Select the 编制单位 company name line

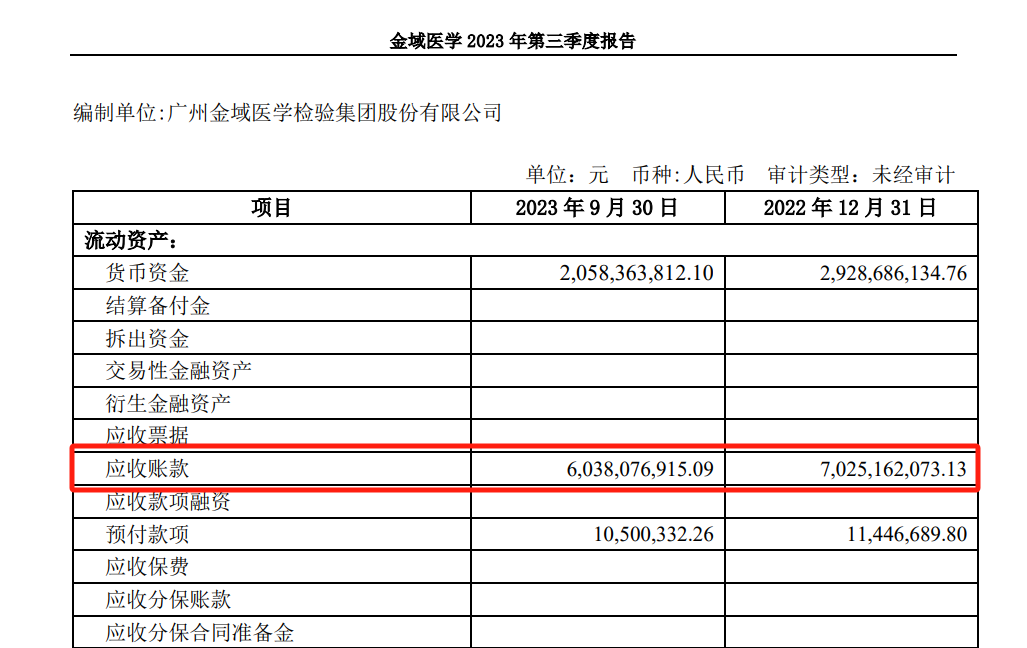(x=287, y=113)
